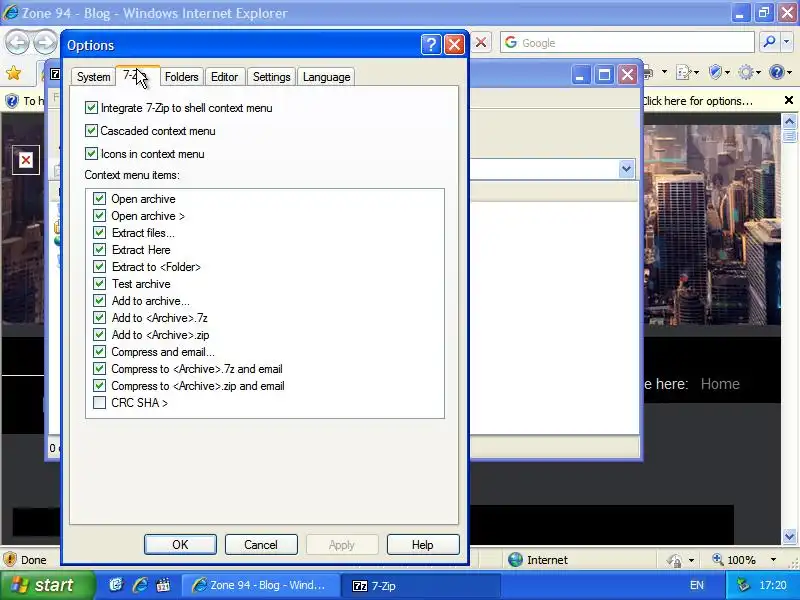Click the 'Click here for options...' information bar
Screen dimensions: 800x600
(697, 101)
